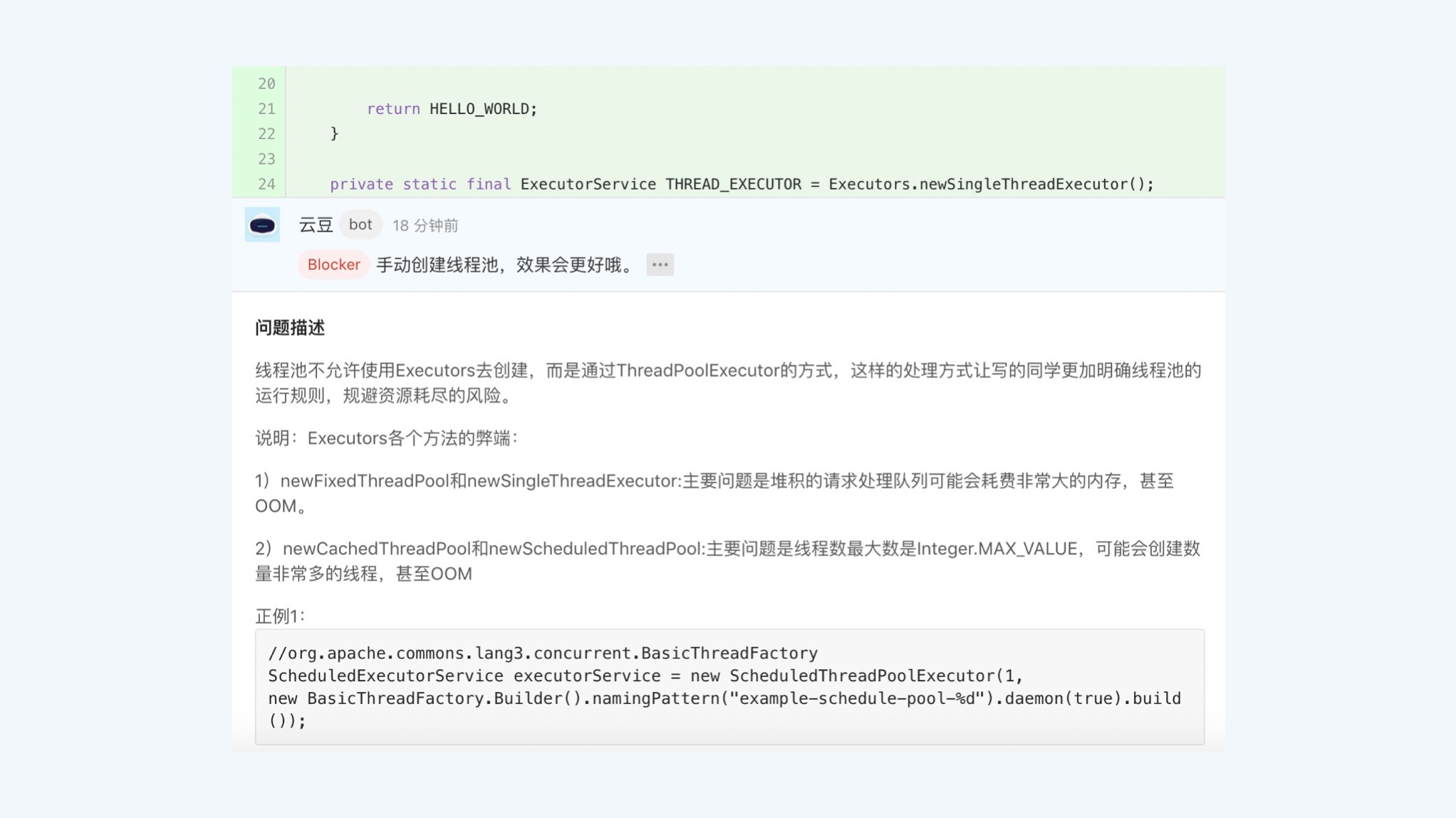The height and width of the screenshot is (818, 1456).
Task: Click the 问题描述 heading
Action: (290, 328)
